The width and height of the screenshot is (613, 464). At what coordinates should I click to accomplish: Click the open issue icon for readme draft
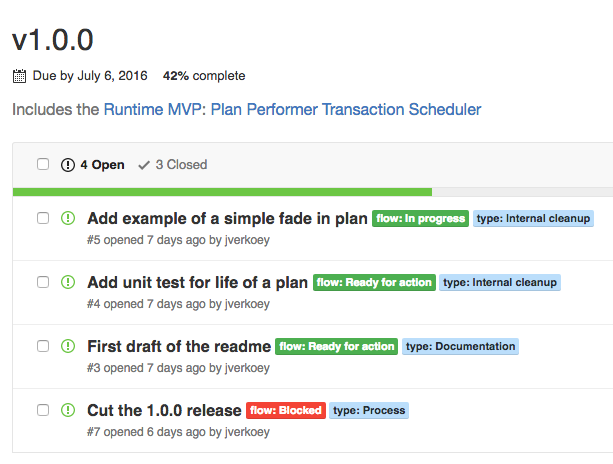(68, 346)
